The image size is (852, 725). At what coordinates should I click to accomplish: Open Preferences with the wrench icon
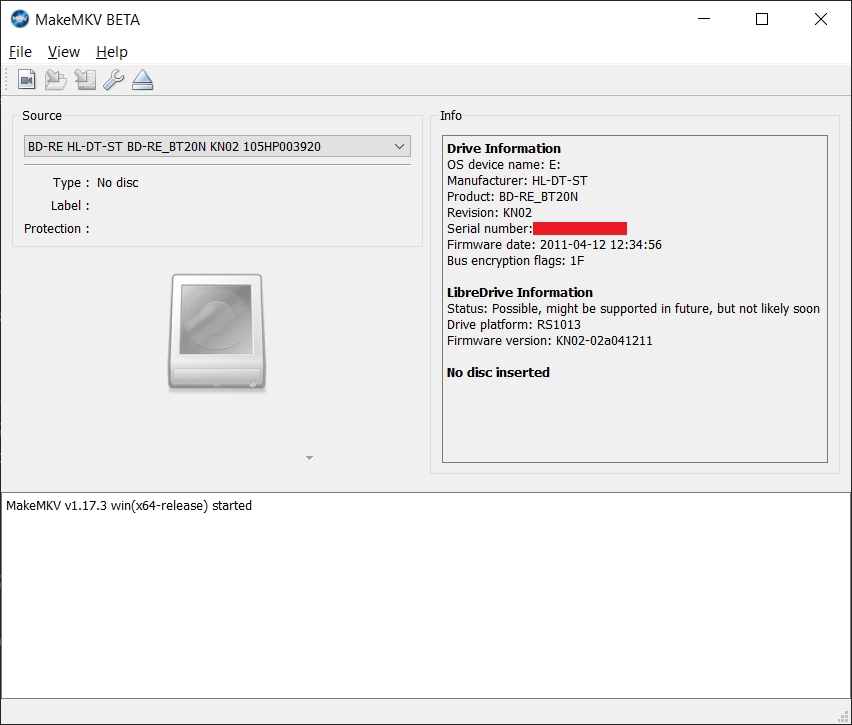114,80
